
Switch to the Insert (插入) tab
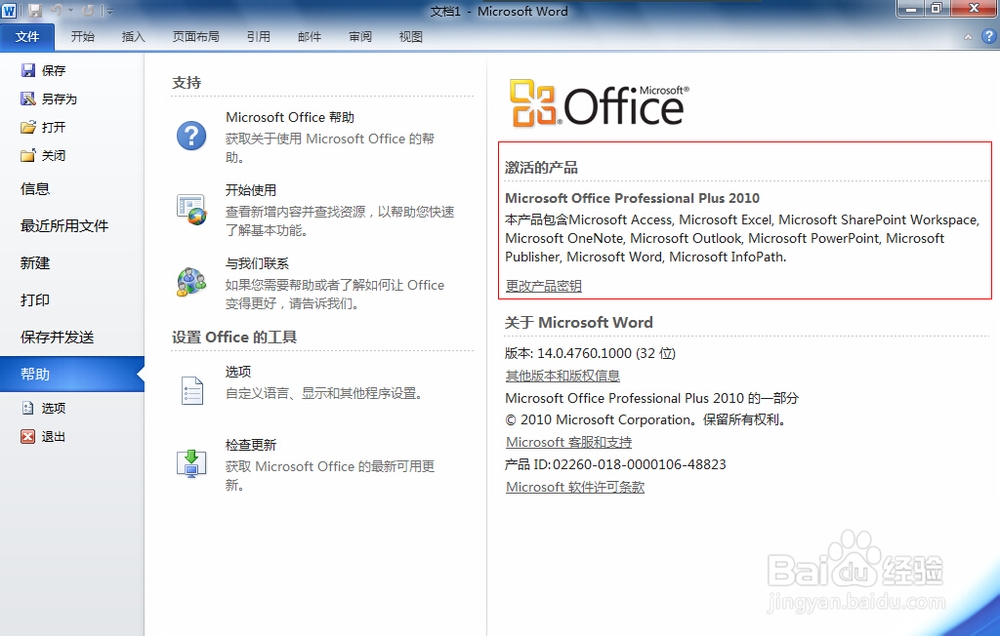click(x=133, y=36)
